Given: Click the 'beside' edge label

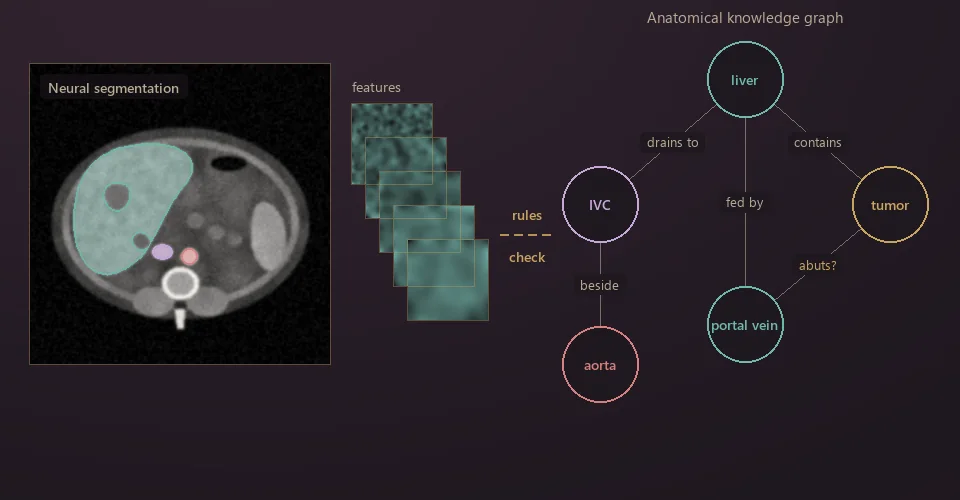Looking at the screenshot, I should (599, 285).
